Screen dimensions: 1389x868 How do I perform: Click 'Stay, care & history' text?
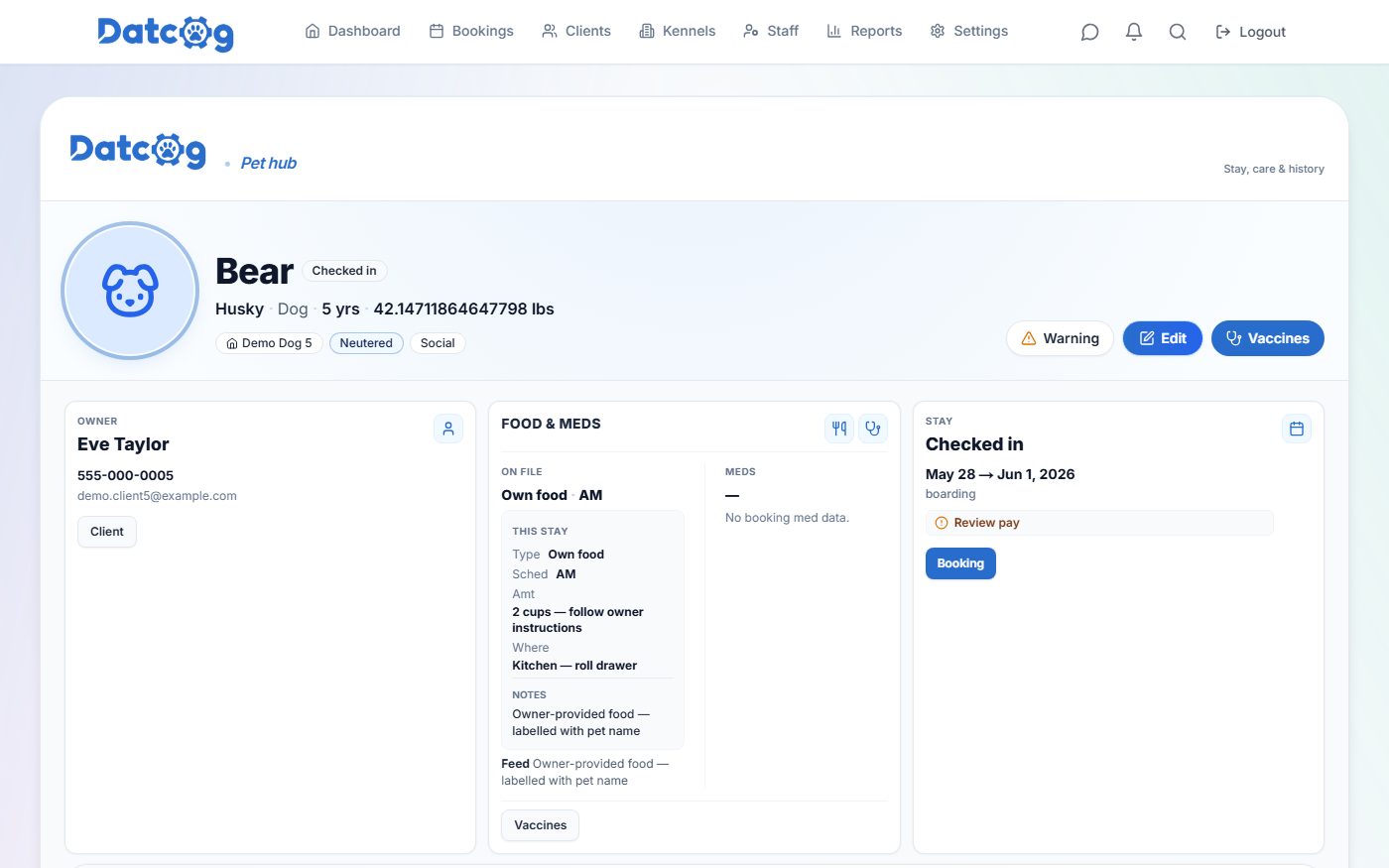coord(1274,169)
